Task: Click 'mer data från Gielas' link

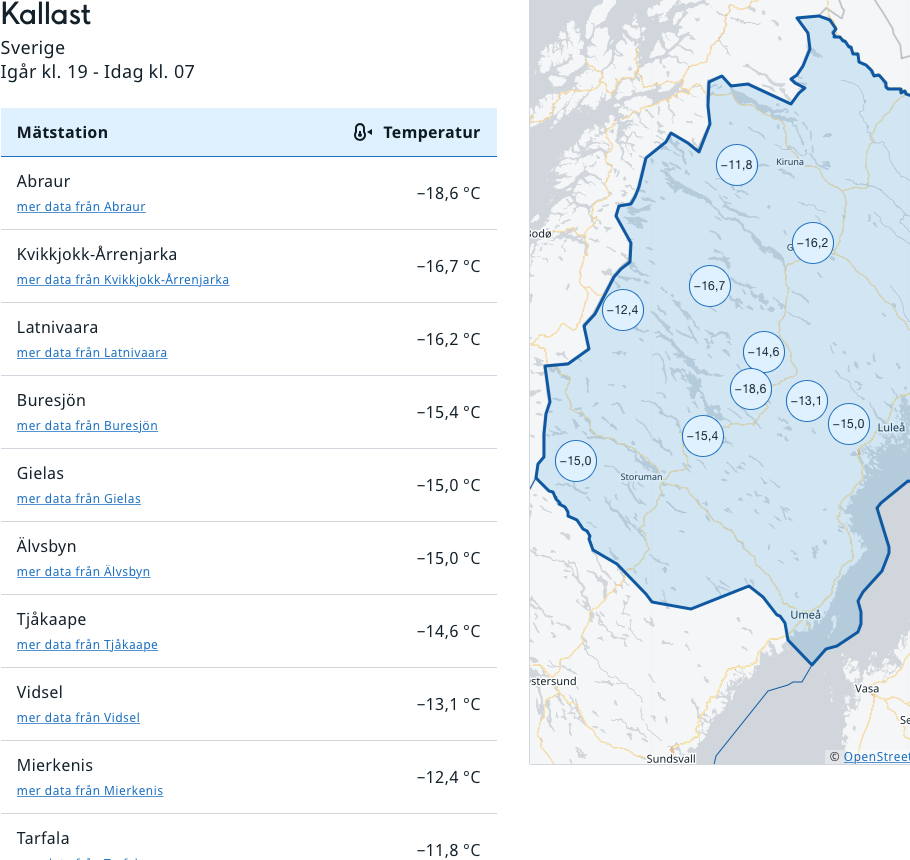Action: [79, 499]
